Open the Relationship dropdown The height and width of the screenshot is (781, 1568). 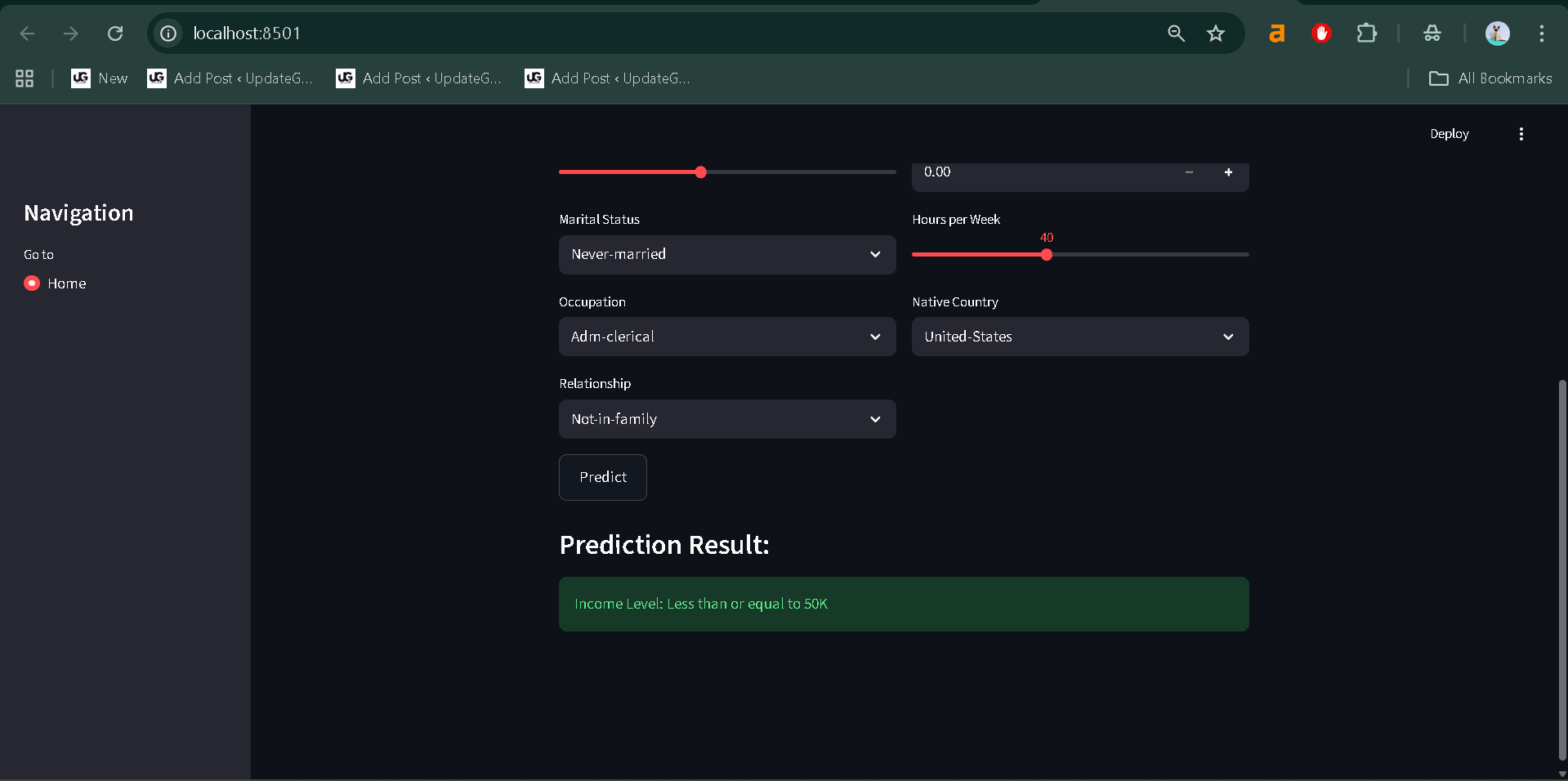(x=726, y=419)
